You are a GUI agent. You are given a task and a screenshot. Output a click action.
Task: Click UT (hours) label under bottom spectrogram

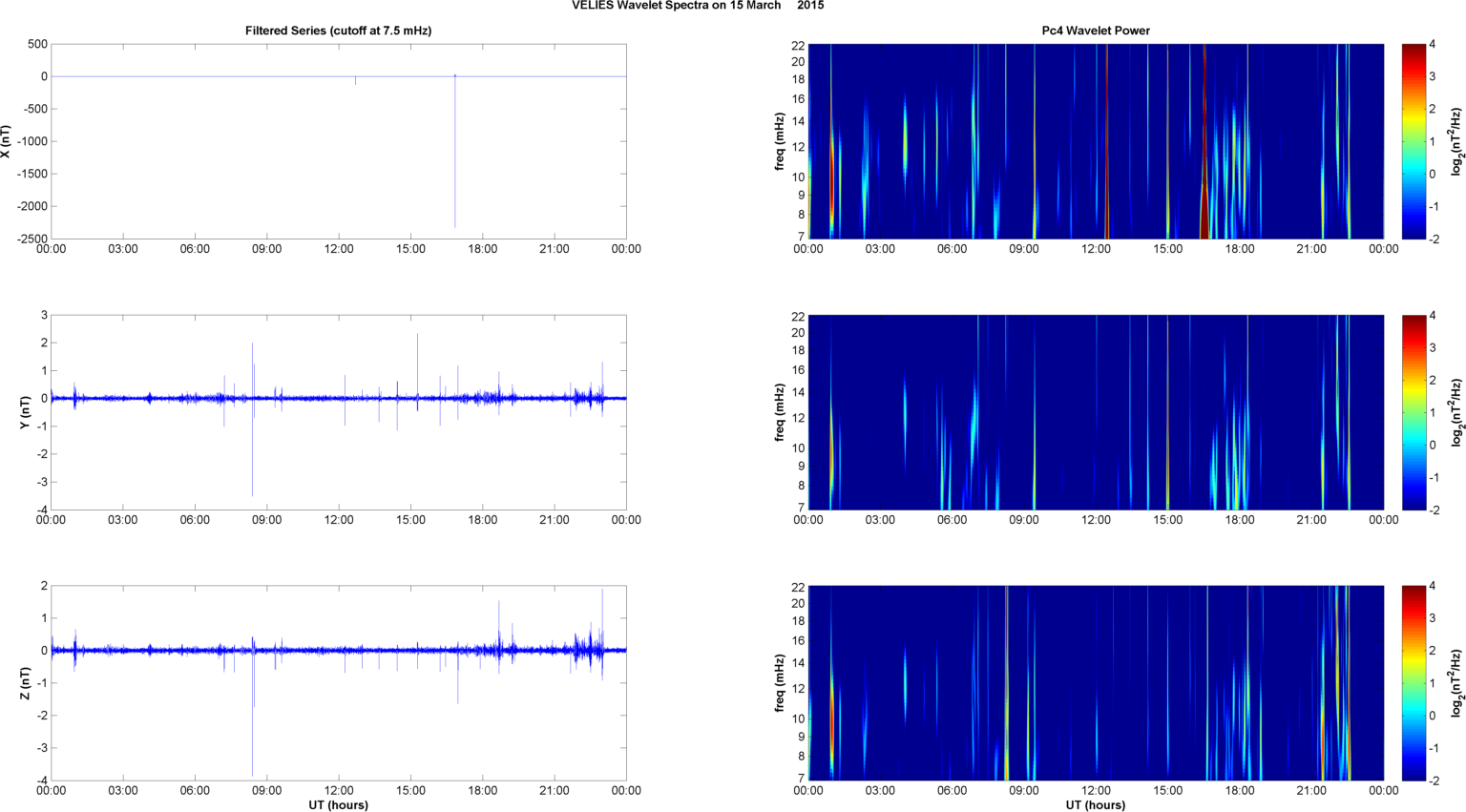pyautogui.click(x=1095, y=804)
